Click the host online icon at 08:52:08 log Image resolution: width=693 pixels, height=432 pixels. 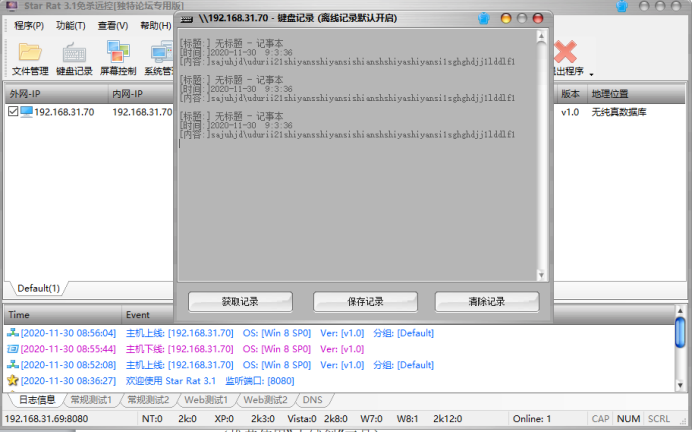pyautogui.click(x=13, y=365)
